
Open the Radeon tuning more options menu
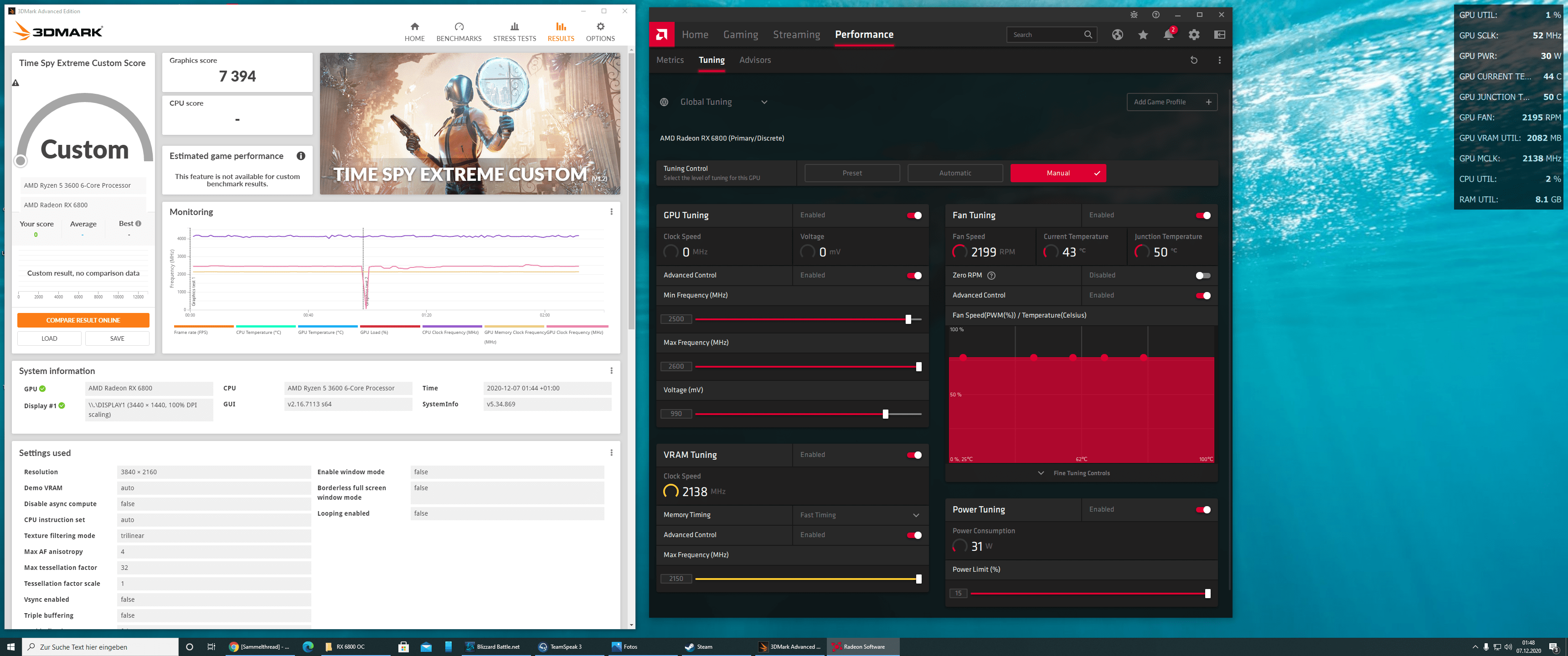[x=1219, y=60]
